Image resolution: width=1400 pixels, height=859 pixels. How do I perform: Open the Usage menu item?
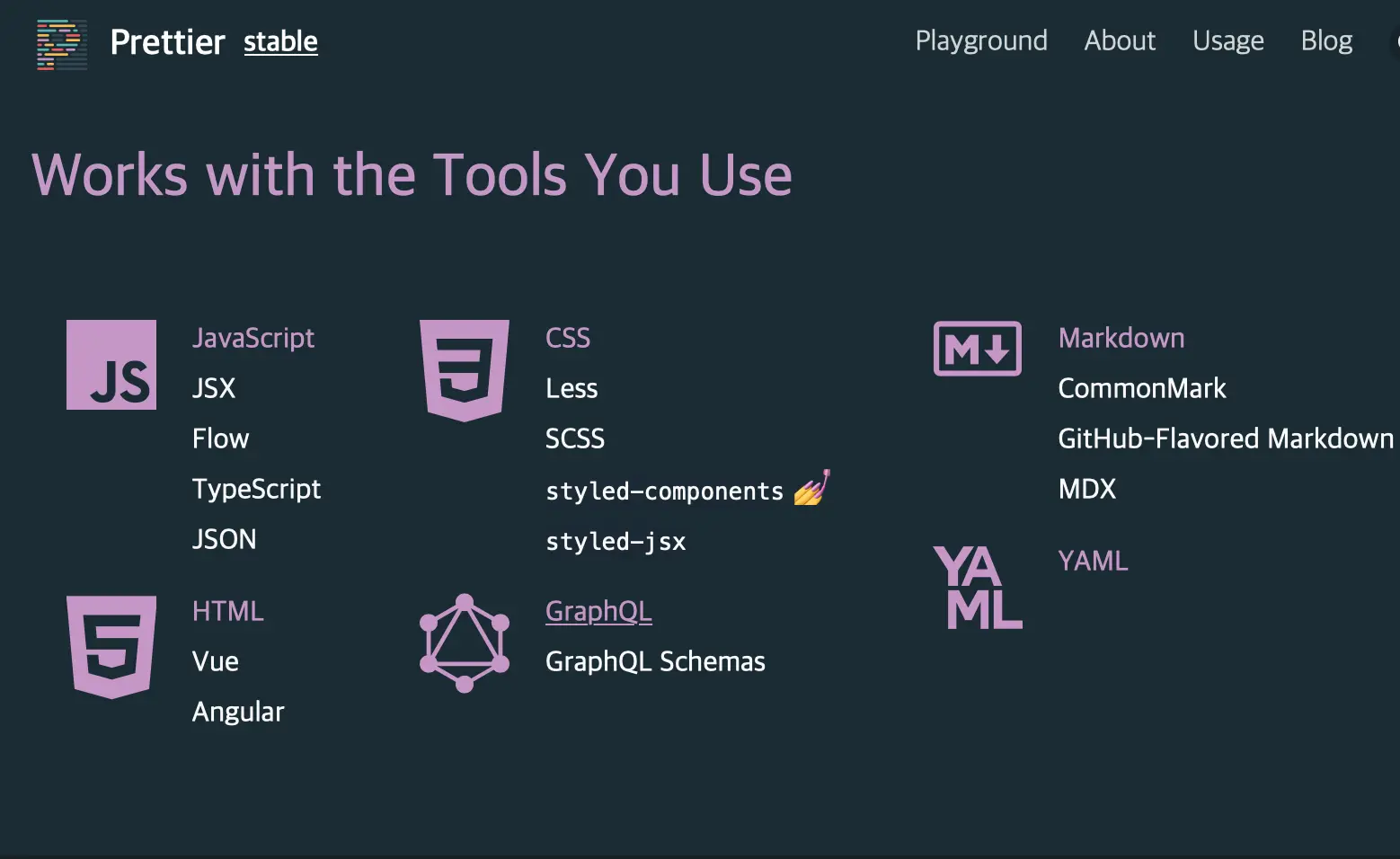1228,41
